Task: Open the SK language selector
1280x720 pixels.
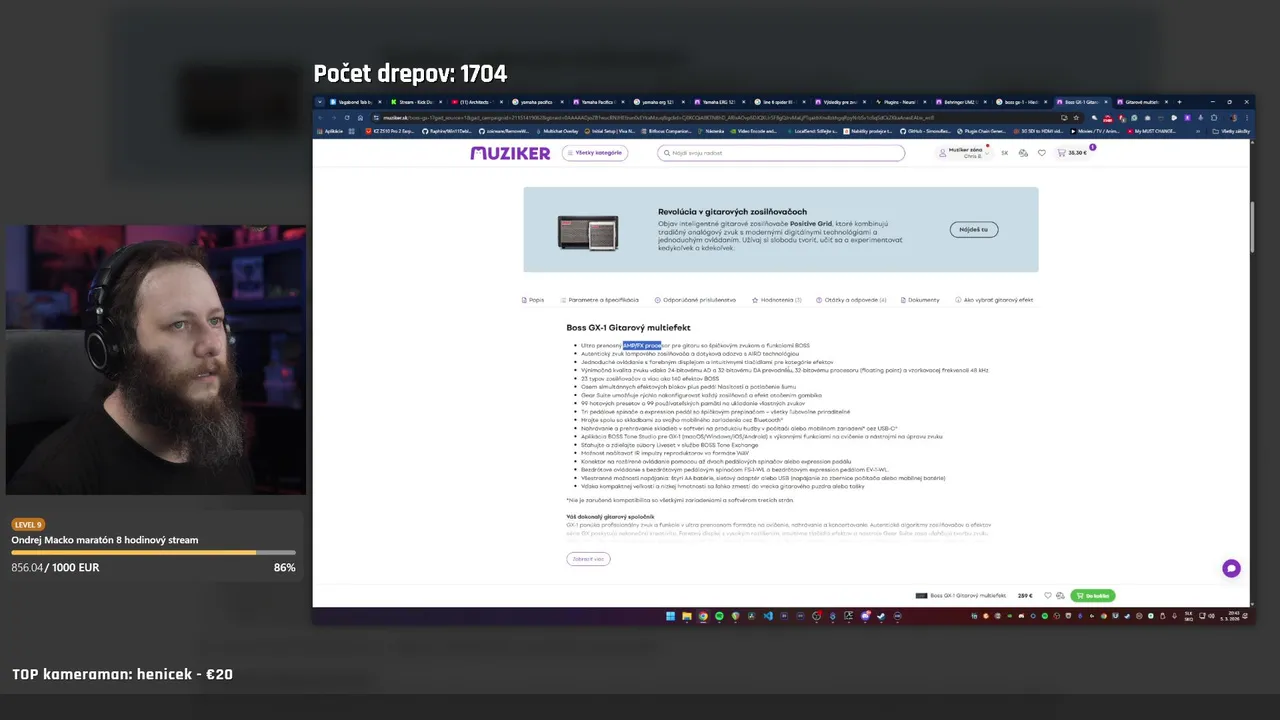Action: [1005, 153]
